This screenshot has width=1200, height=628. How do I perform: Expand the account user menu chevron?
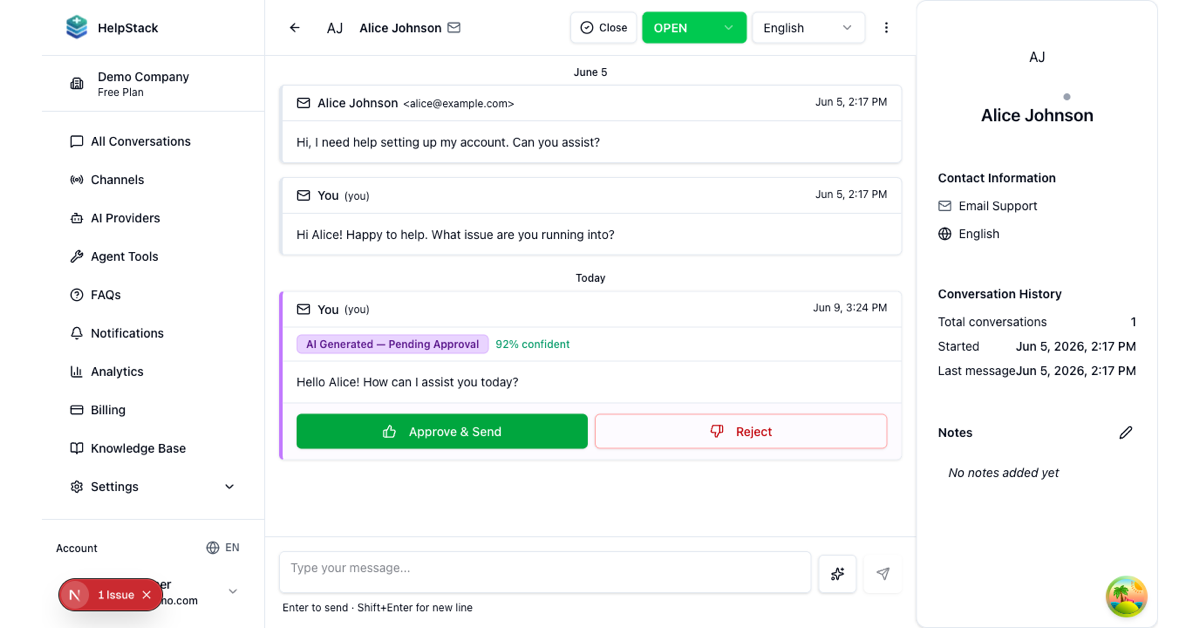click(232, 592)
